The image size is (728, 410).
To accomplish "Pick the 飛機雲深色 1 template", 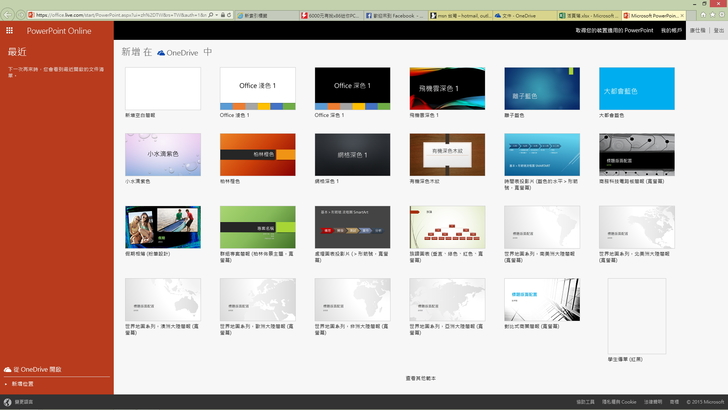I will click(x=447, y=88).
